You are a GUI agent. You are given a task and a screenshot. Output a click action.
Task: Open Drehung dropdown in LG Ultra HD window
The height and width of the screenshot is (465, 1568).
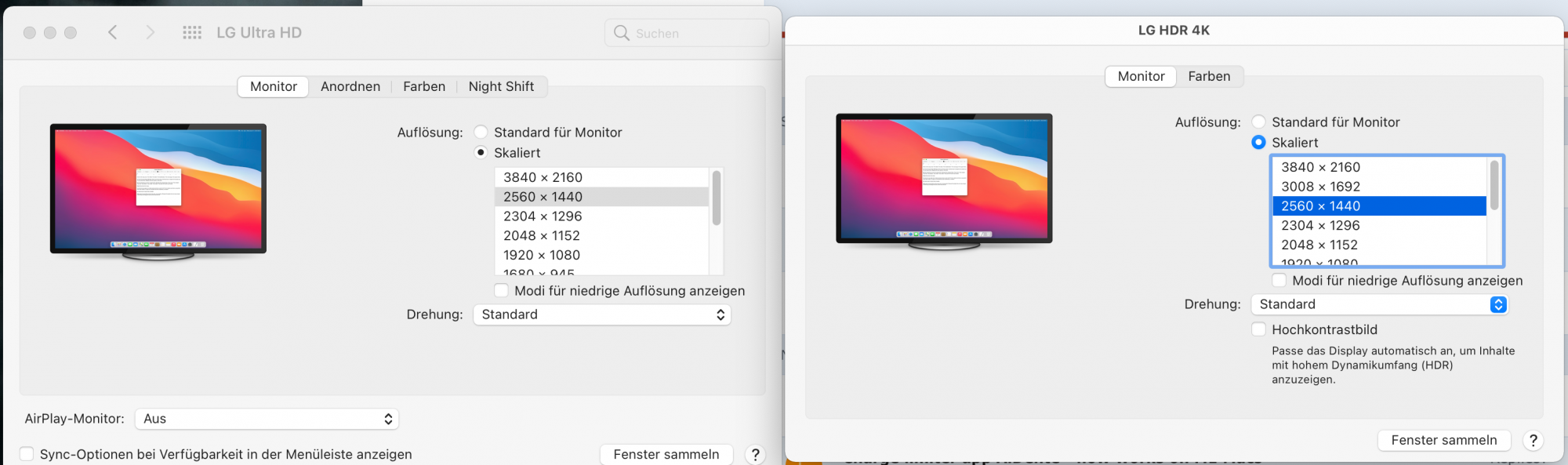click(x=602, y=314)
